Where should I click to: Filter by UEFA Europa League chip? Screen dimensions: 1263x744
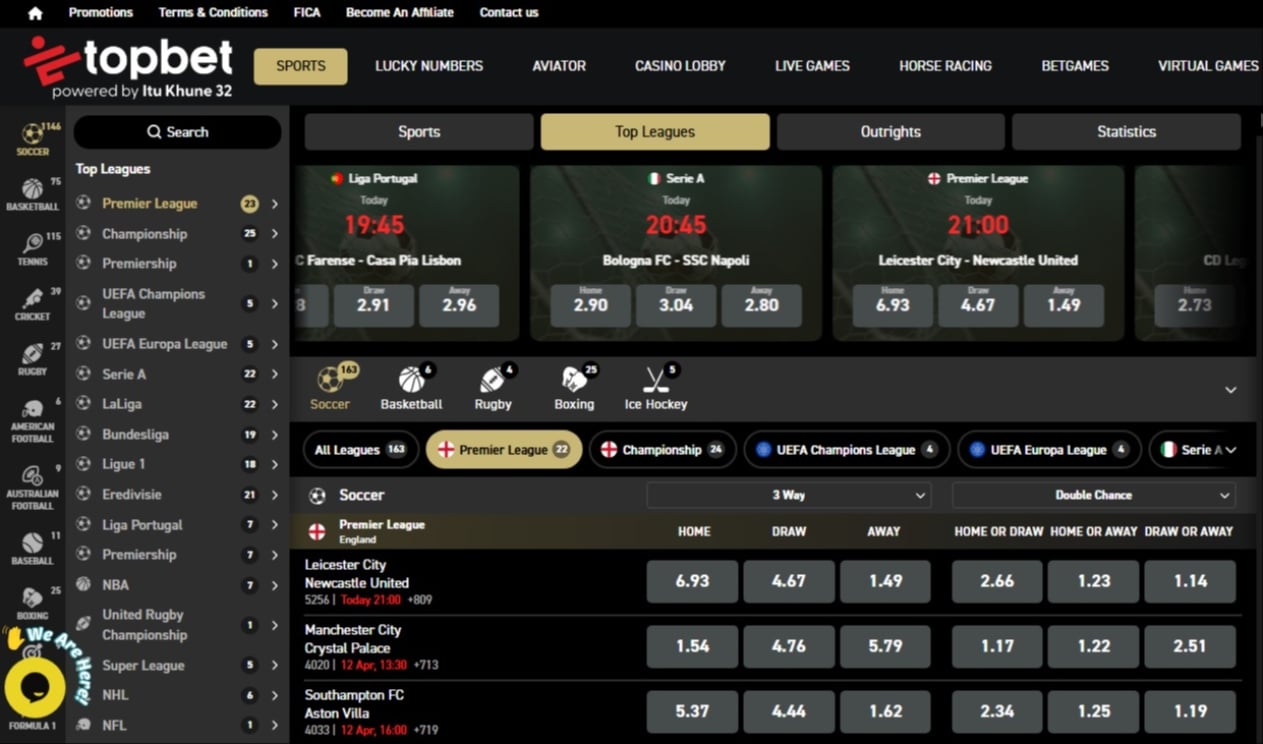coord(1049,450)
